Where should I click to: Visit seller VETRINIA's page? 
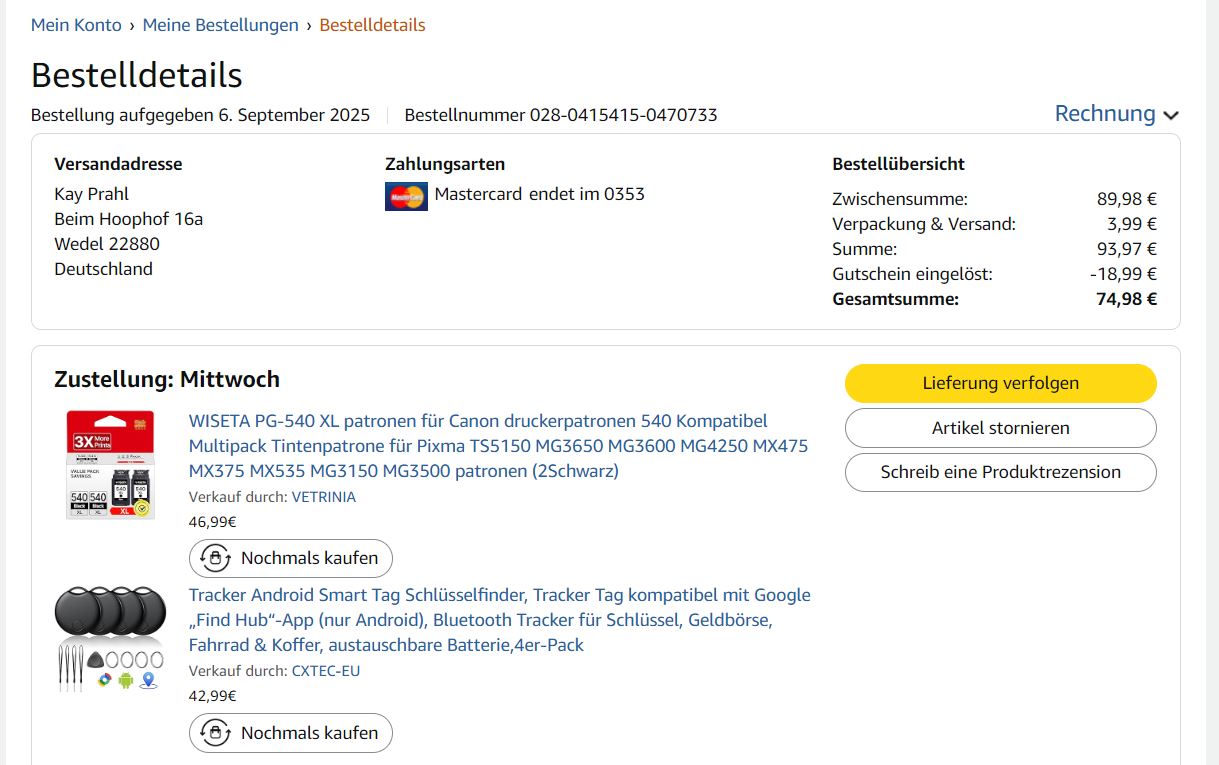click(323, 497)
